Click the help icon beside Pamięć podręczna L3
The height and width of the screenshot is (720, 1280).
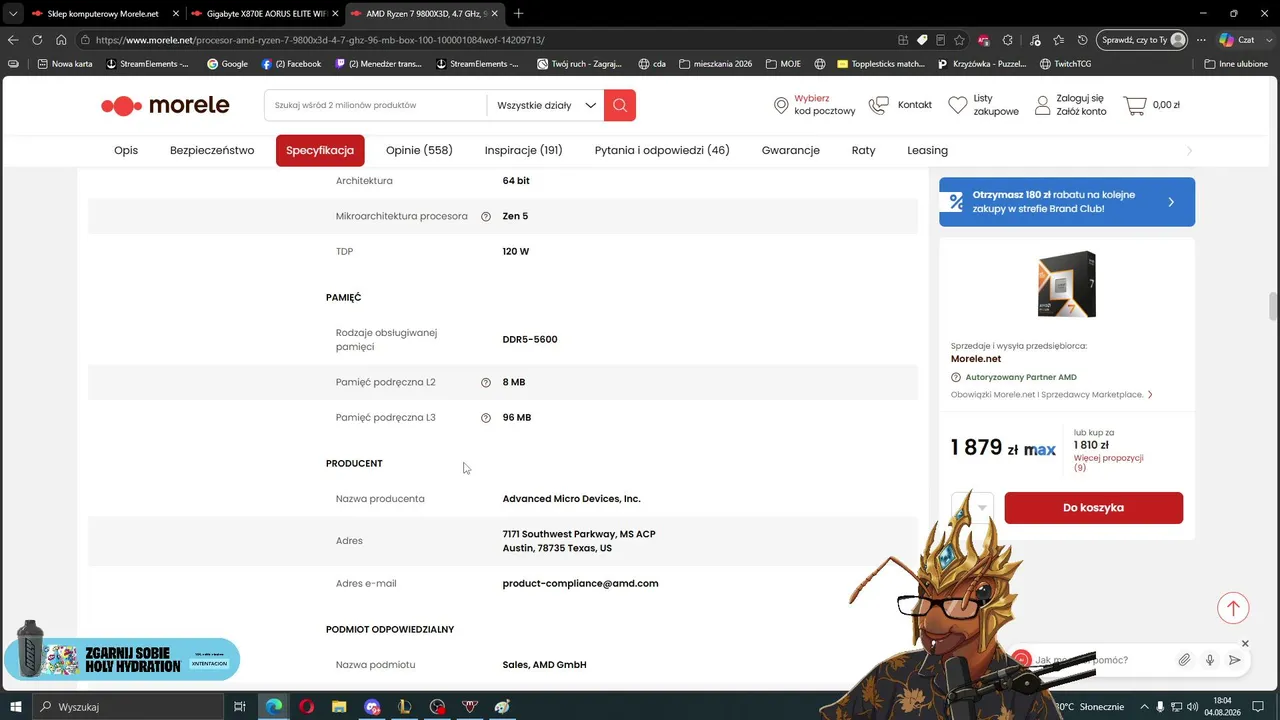click(x=486, y=418)
